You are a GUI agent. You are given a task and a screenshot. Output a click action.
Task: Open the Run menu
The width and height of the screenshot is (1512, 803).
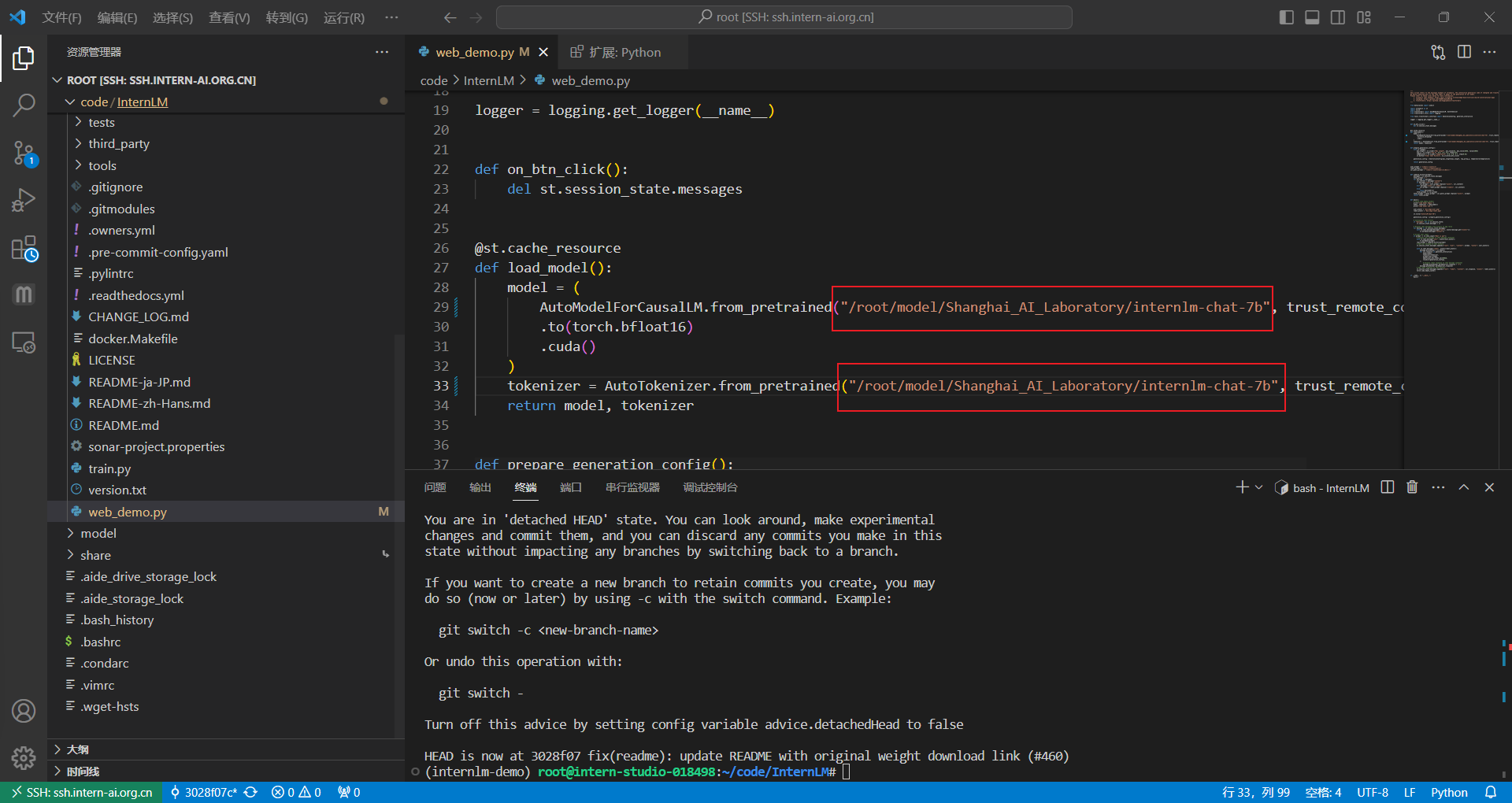point(344,17)
